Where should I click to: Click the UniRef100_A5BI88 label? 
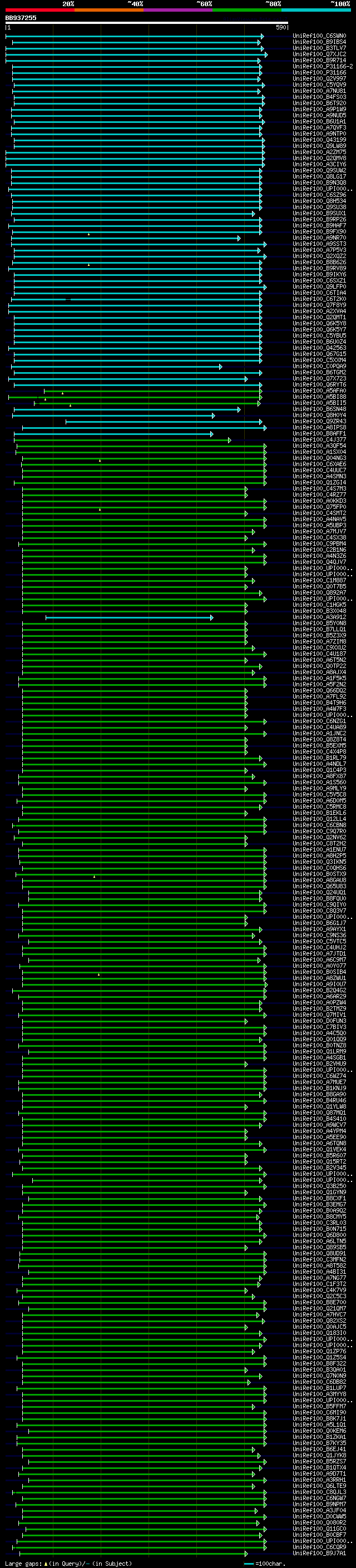coord(319,397)
